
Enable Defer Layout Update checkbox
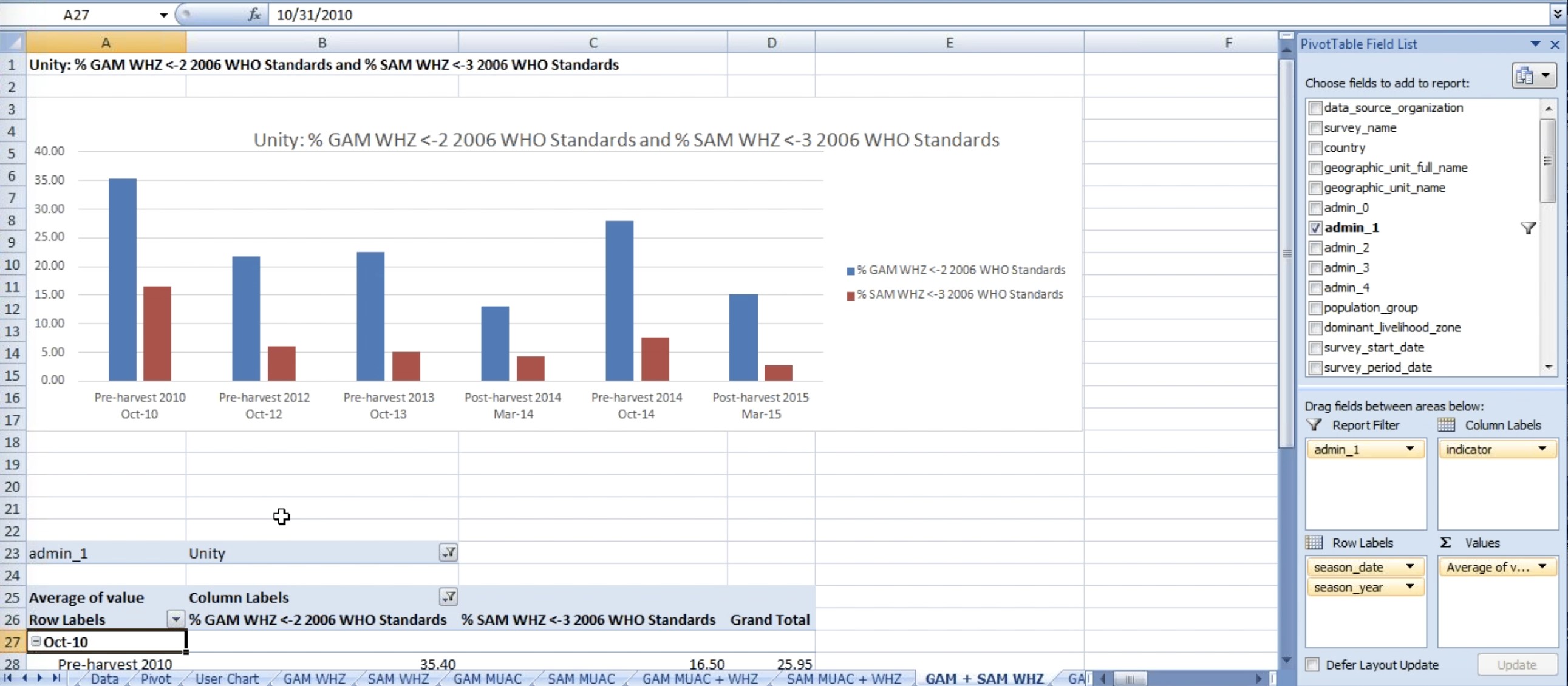pos(1312,665)
